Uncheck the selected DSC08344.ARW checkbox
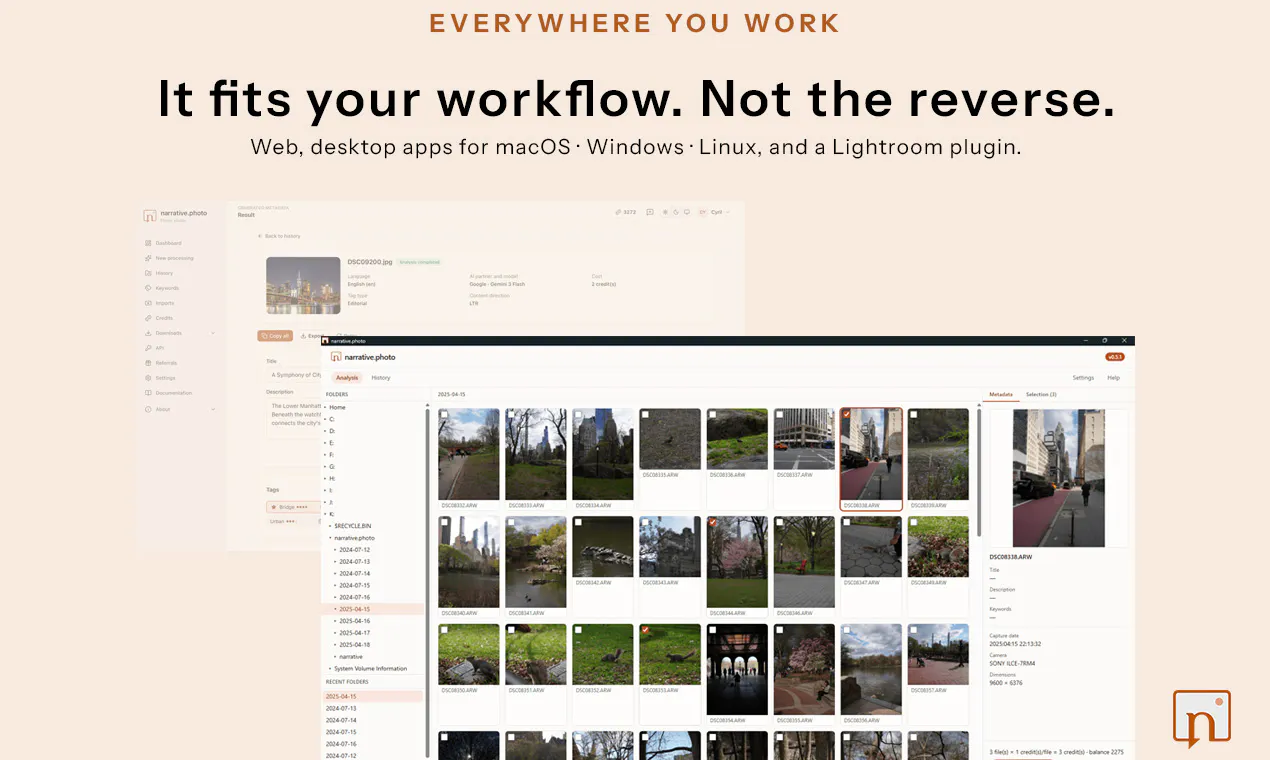 point(712,522)
